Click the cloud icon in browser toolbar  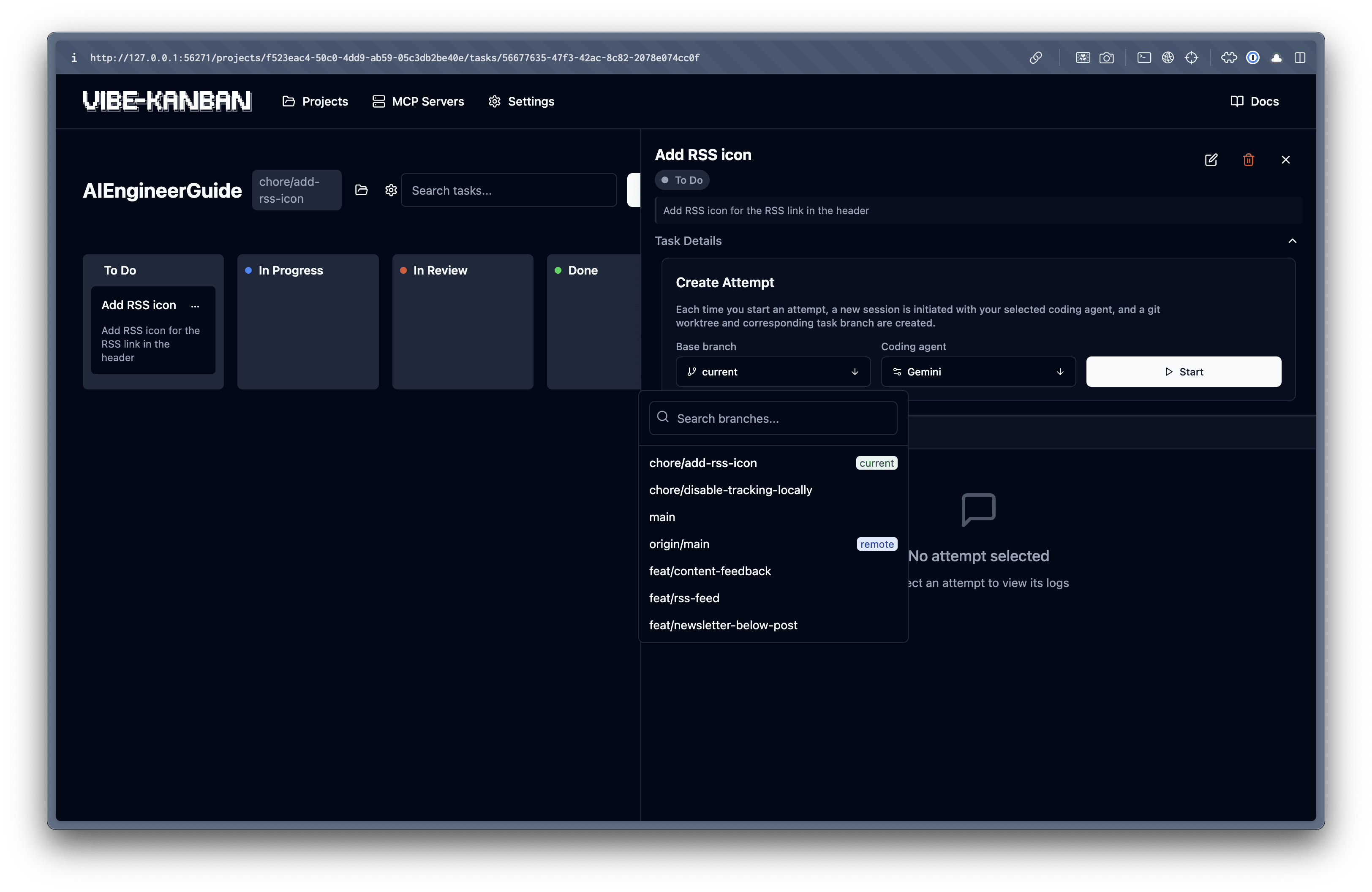(1276, 57)
